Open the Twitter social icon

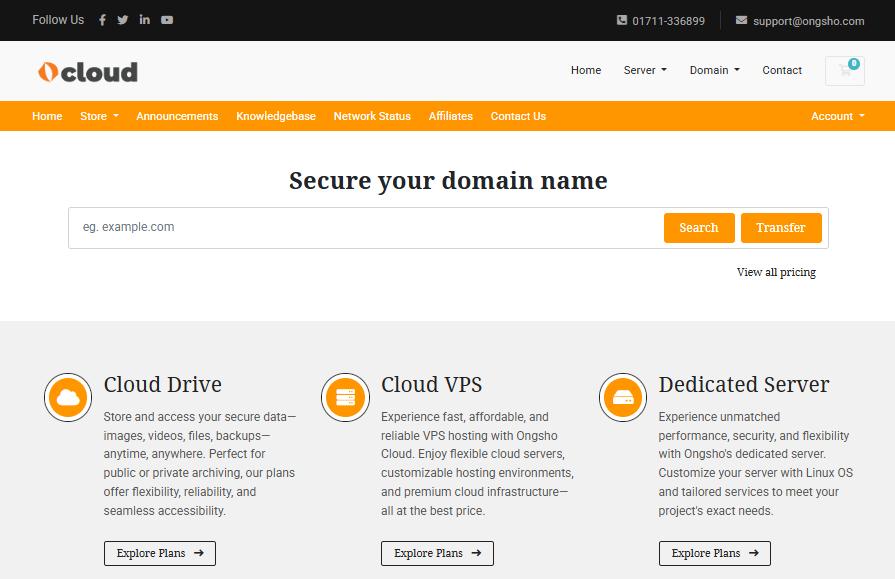pyautogui.click(x=123, y=20)
